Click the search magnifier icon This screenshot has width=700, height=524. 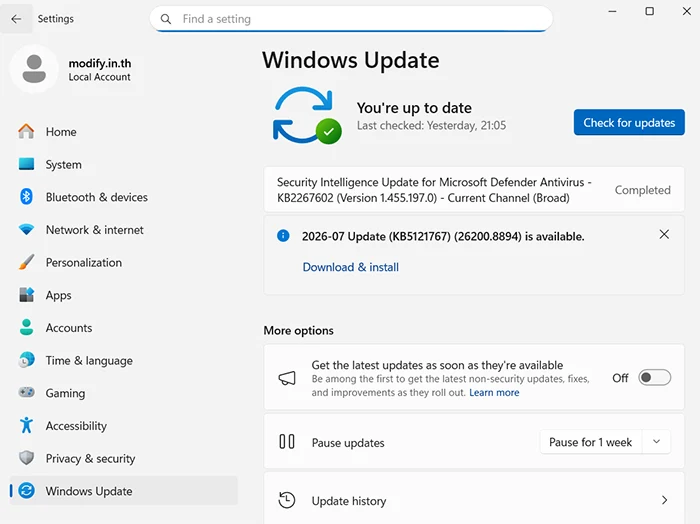[x=166, y=19]
